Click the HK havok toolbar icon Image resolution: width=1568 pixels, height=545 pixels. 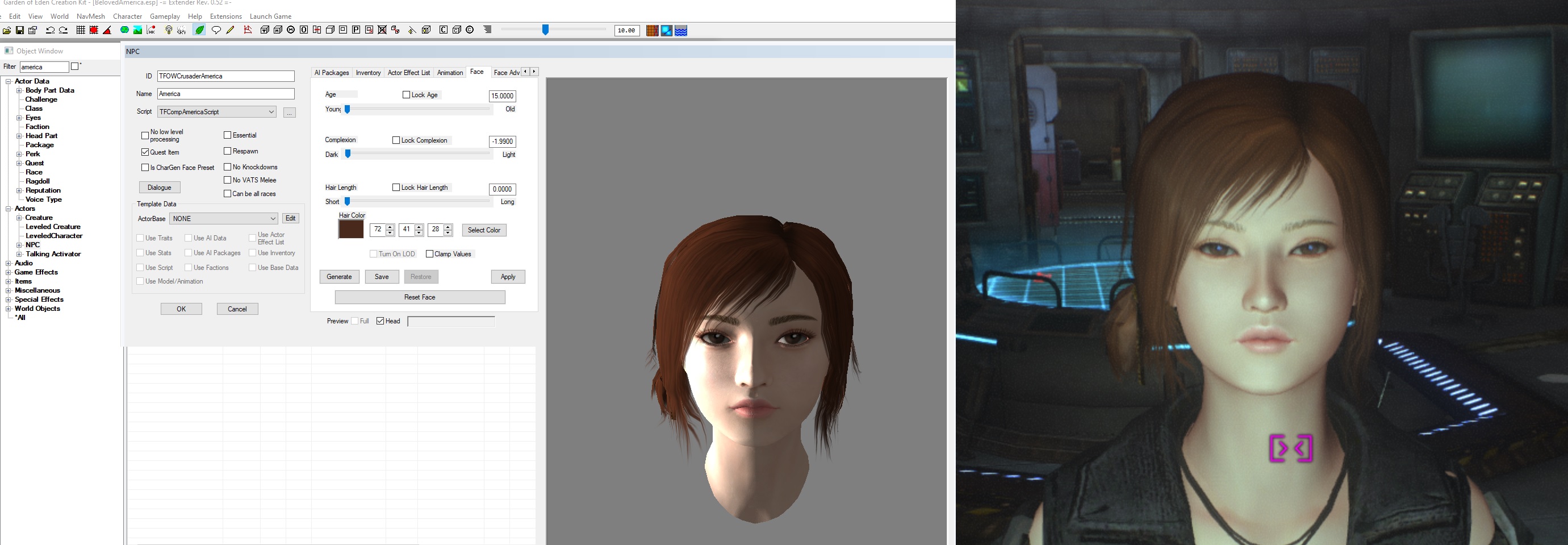(x=151, y=31)
